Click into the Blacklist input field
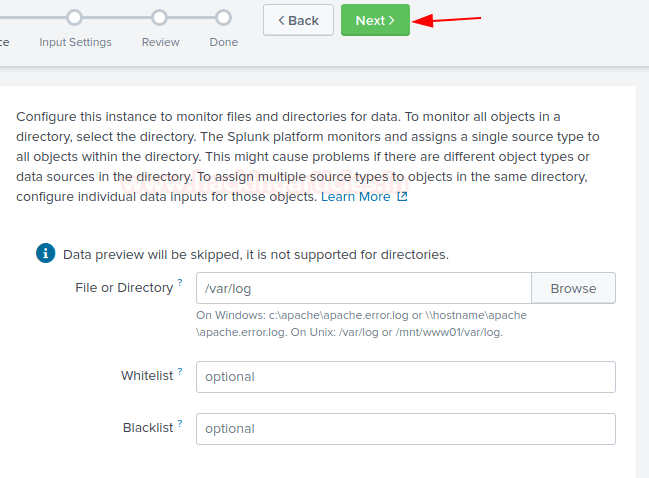 click(x=405, y=429)
